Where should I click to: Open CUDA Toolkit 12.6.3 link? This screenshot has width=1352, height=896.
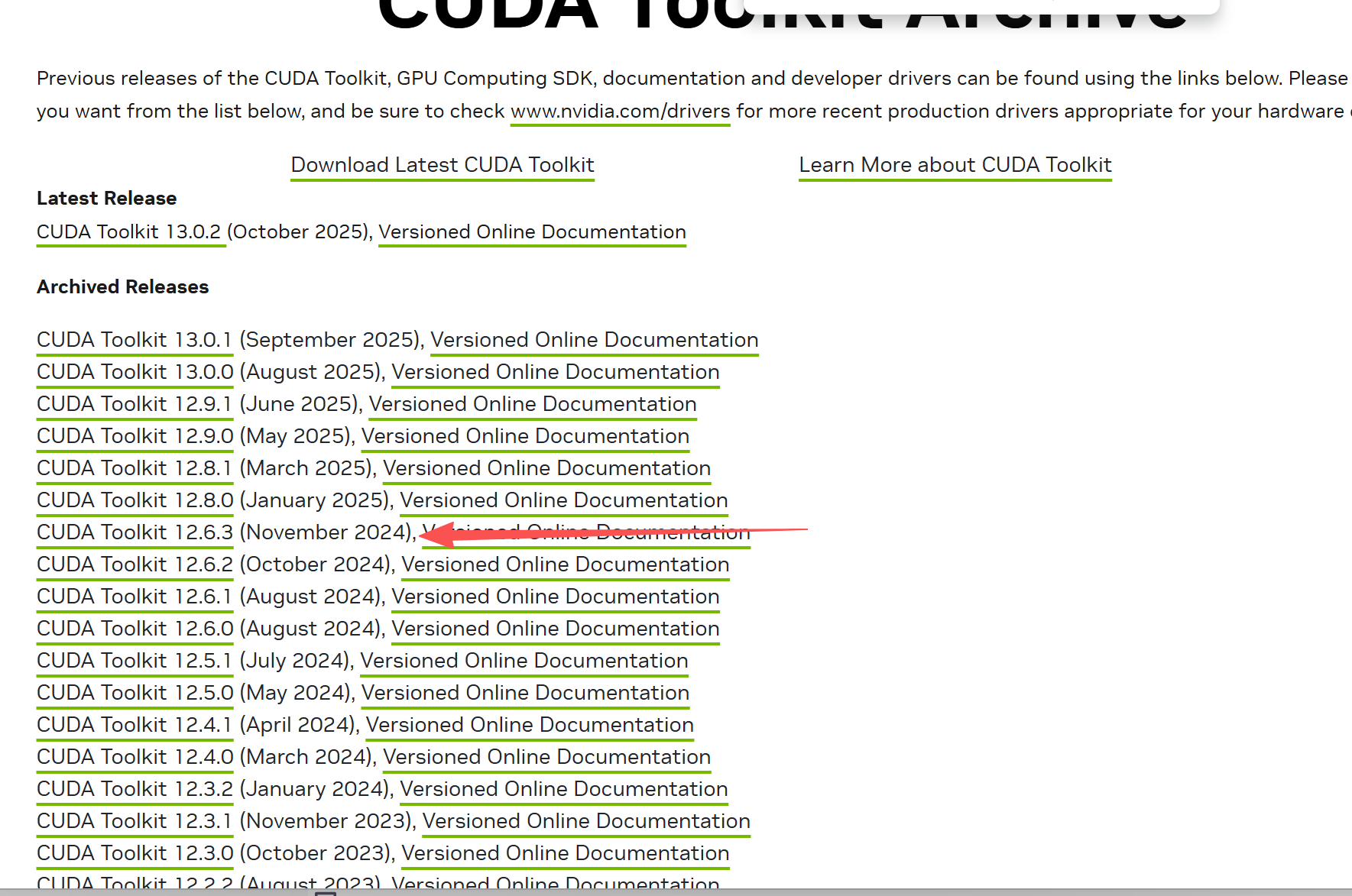click(x=135, y=532)
